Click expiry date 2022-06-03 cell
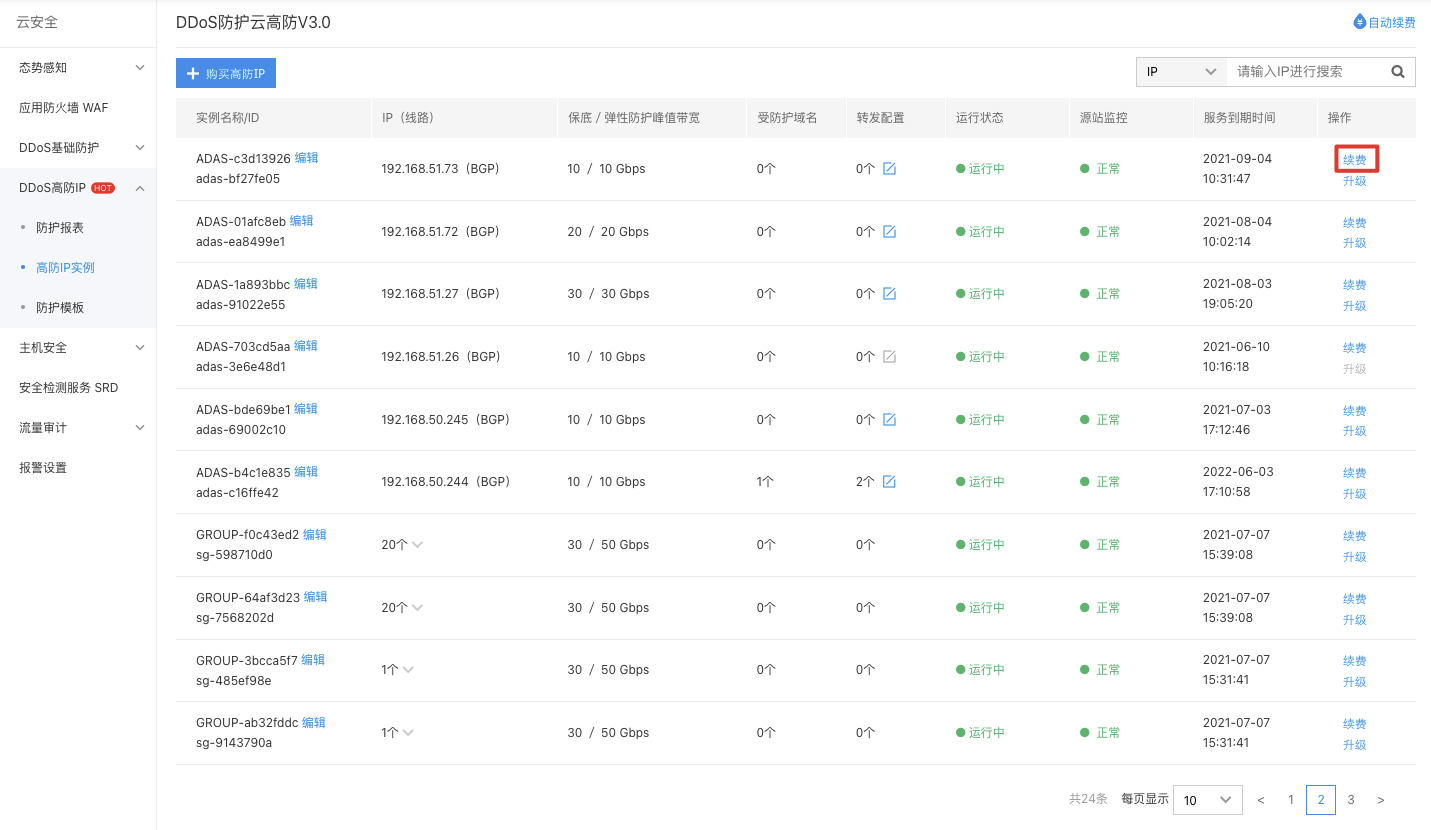The width and height of the screenshot is (1431, 830). click(1237, 482)
